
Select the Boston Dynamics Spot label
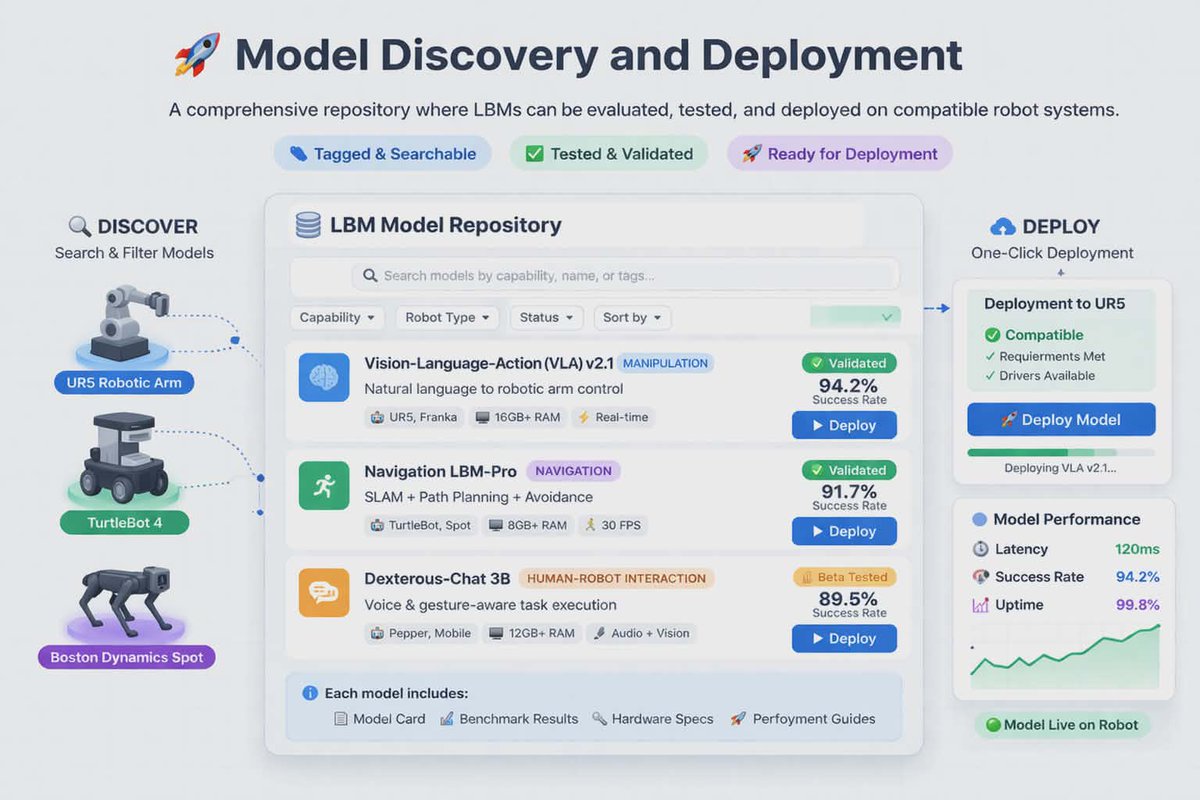pyautogui.click(x=127, y=657)
